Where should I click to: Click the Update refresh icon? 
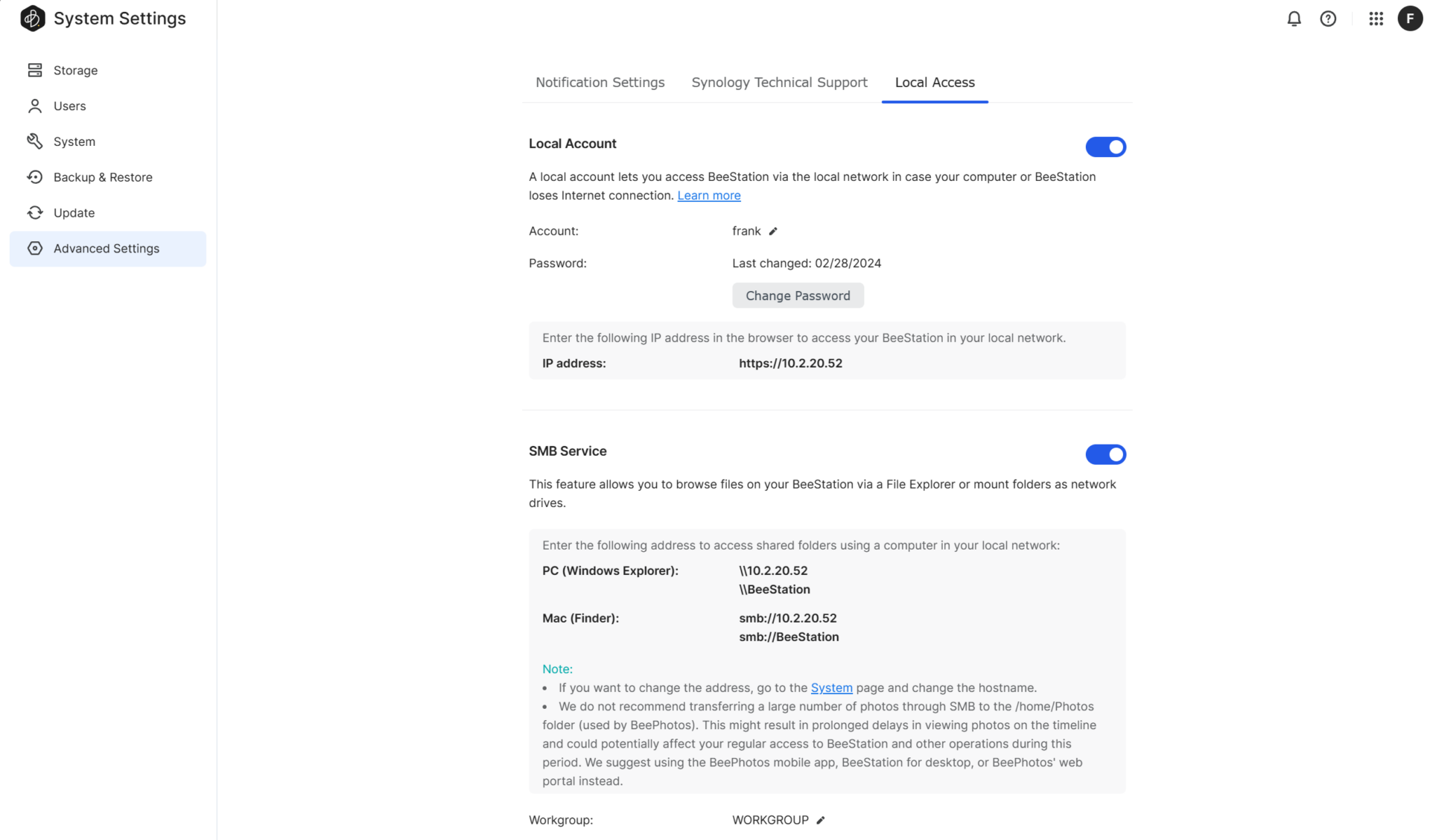pyautogui.click(x=35, y=213)
